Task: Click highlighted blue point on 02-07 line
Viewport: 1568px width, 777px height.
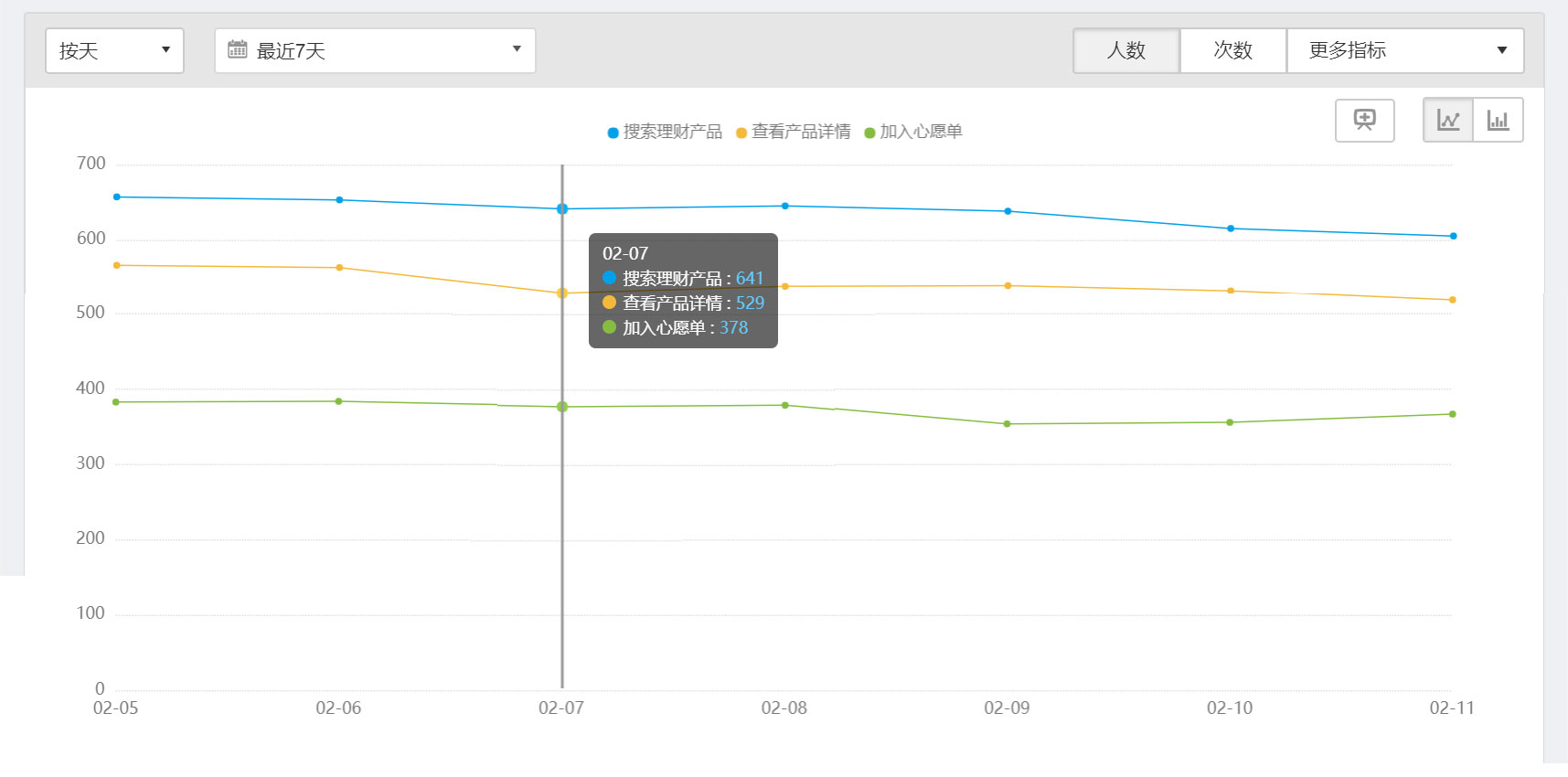Action: click(562, 209)
